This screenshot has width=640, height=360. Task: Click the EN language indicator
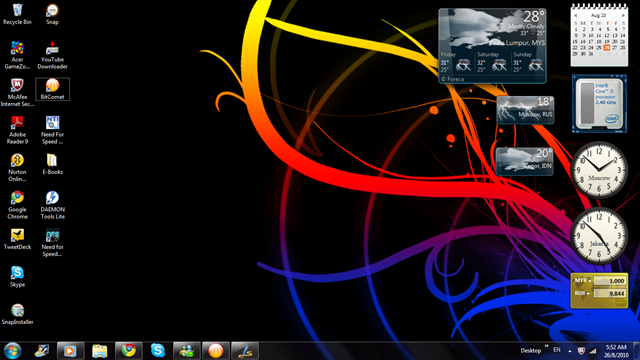tap(557, 350)
